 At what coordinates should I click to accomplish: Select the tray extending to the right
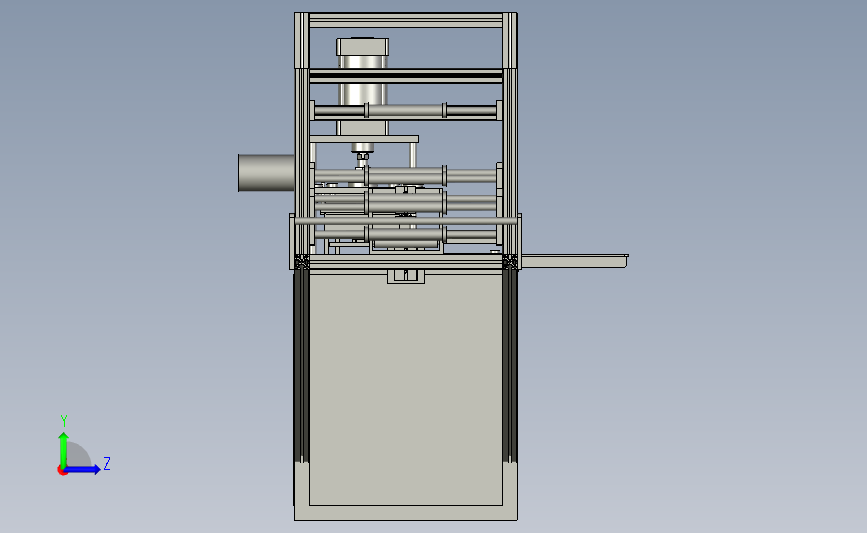[x=574, y=261]
